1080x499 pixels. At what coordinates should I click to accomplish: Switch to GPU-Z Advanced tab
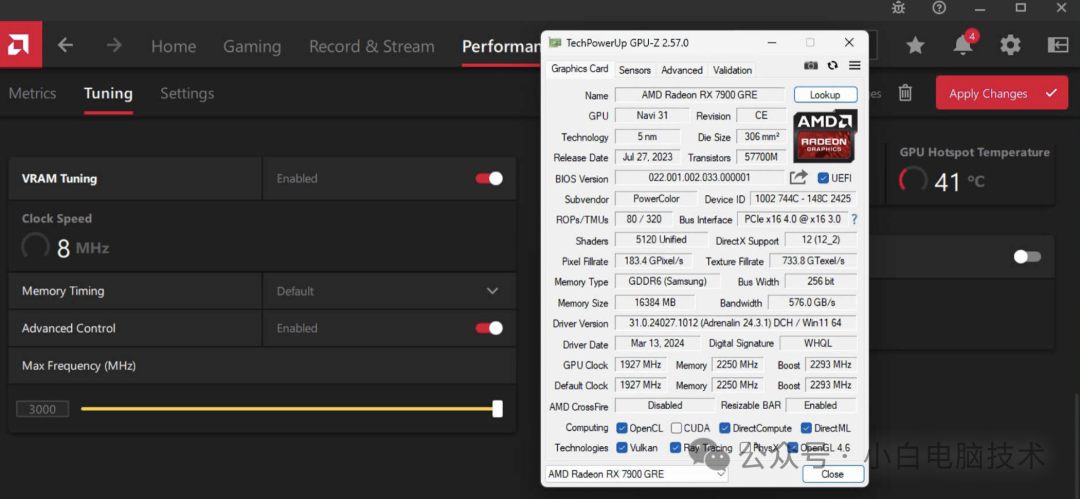click(x=682, y=70)
